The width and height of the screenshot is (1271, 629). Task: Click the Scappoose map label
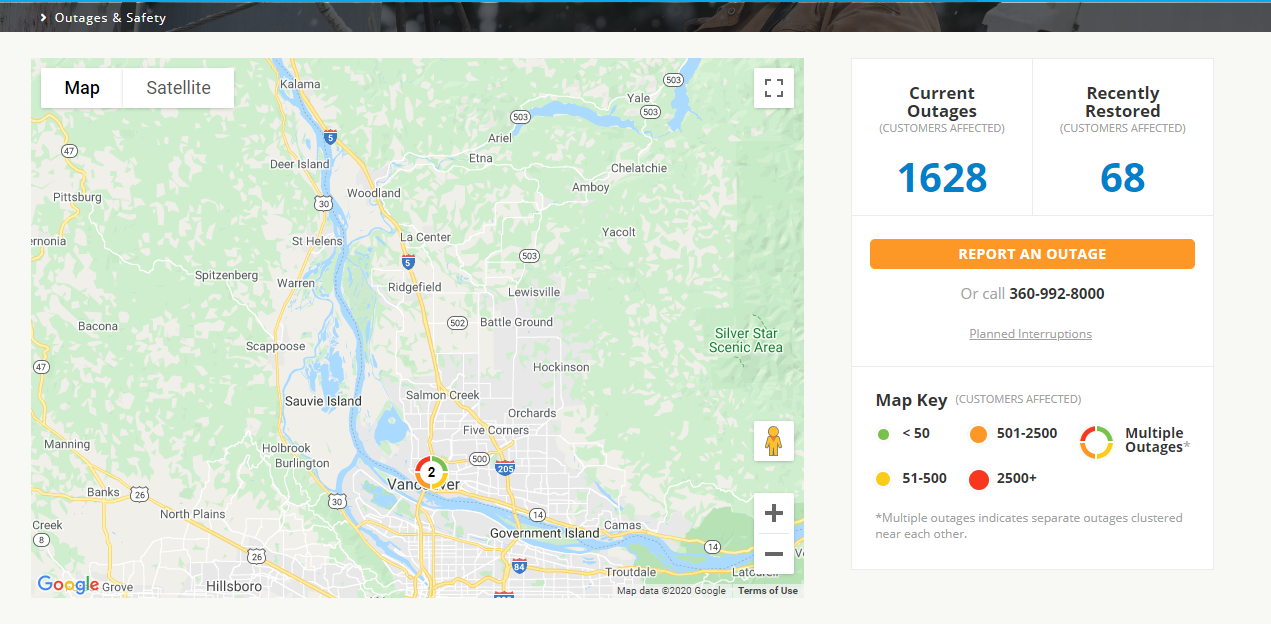[276, 346]
